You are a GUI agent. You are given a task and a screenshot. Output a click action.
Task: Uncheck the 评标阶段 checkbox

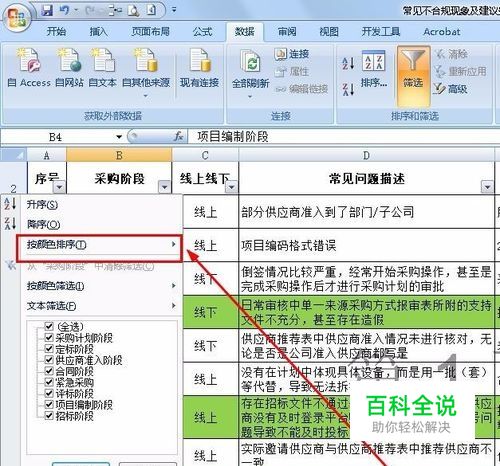(49, 393)
